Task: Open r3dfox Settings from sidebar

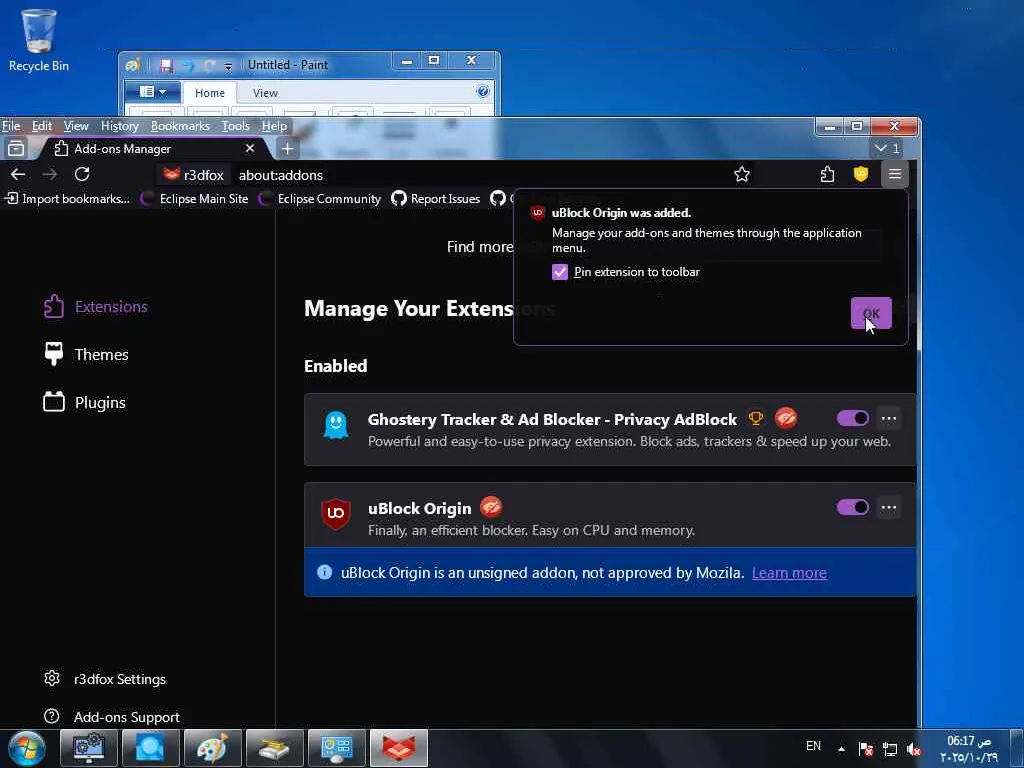Action: click(104, 679)
